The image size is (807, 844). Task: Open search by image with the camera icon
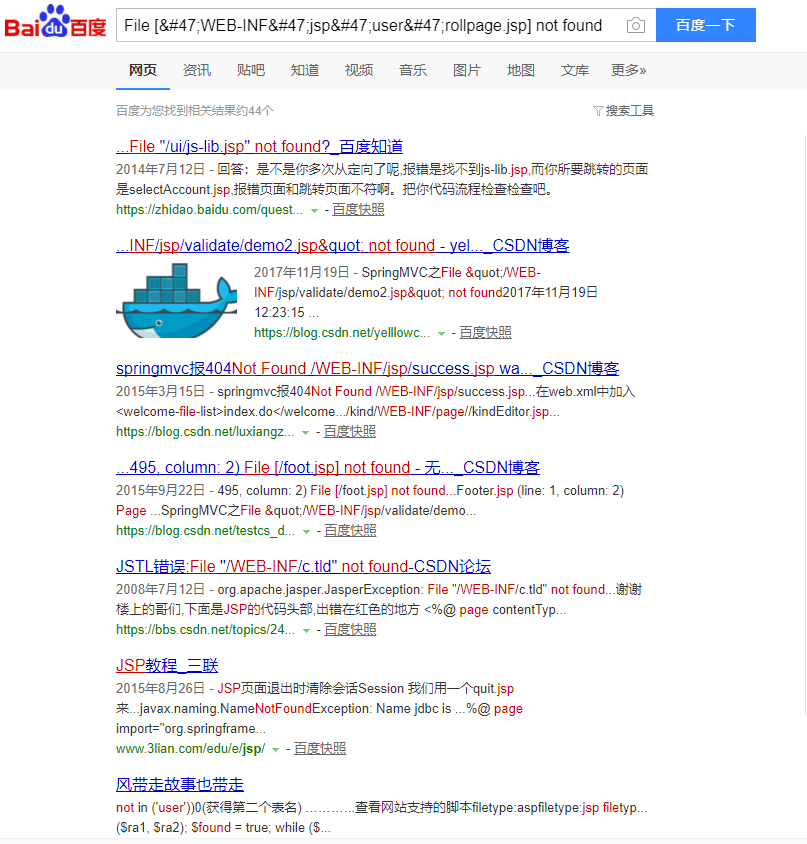coord(635,26)
